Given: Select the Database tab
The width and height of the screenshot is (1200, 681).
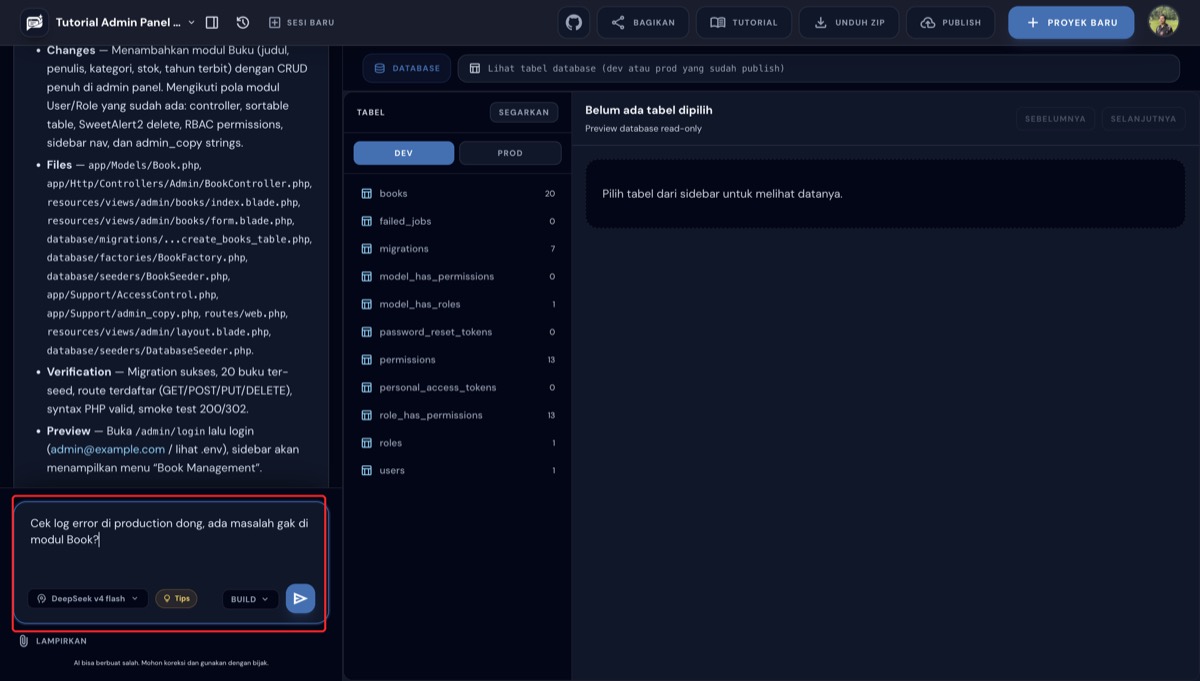Looking at the screenshot, I should point(406,68).
